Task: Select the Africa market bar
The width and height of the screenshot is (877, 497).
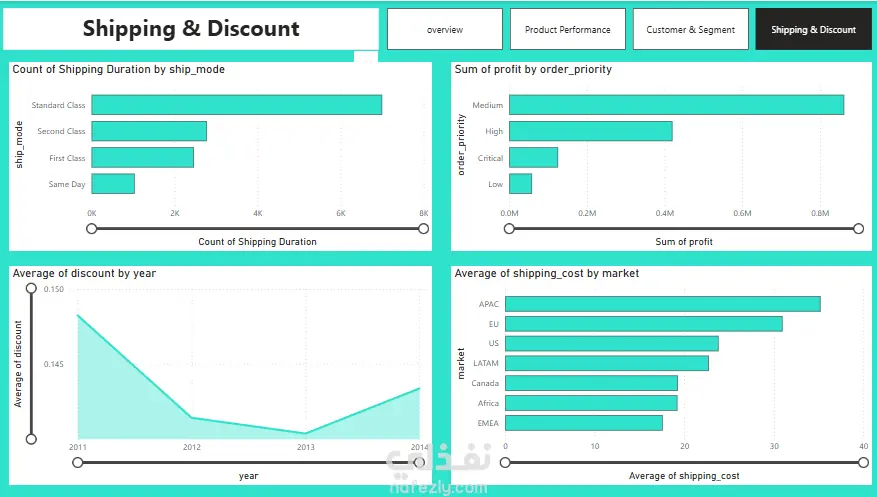Action: [x=591, y=403]
